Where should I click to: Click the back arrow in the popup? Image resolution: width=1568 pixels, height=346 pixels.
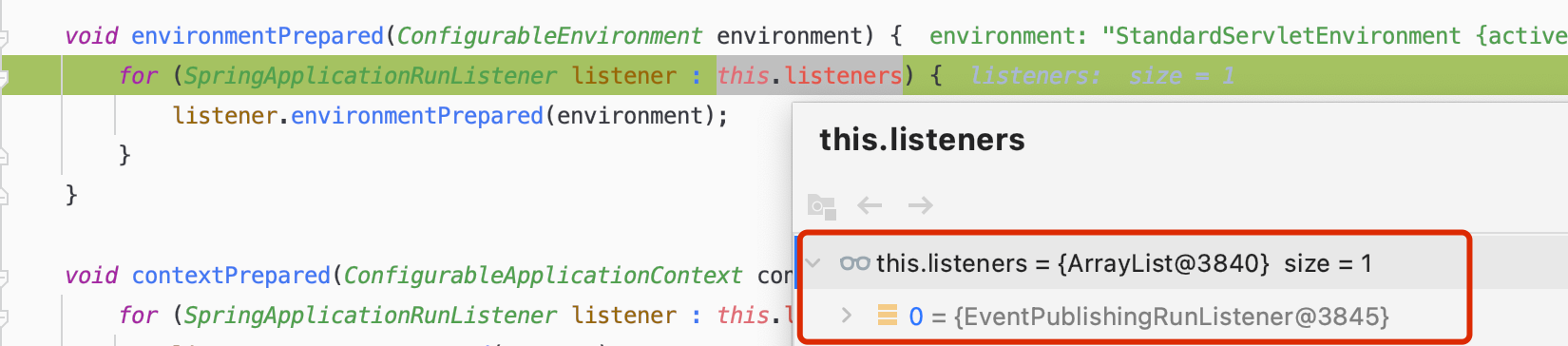[x=870, y=205]
